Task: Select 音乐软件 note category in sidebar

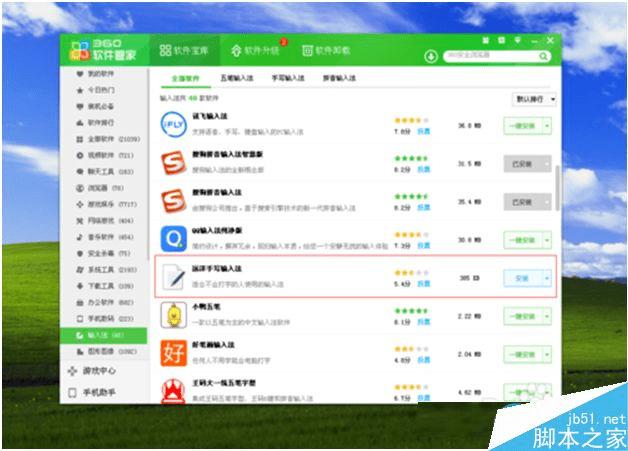Action: (x=105, y=237)
